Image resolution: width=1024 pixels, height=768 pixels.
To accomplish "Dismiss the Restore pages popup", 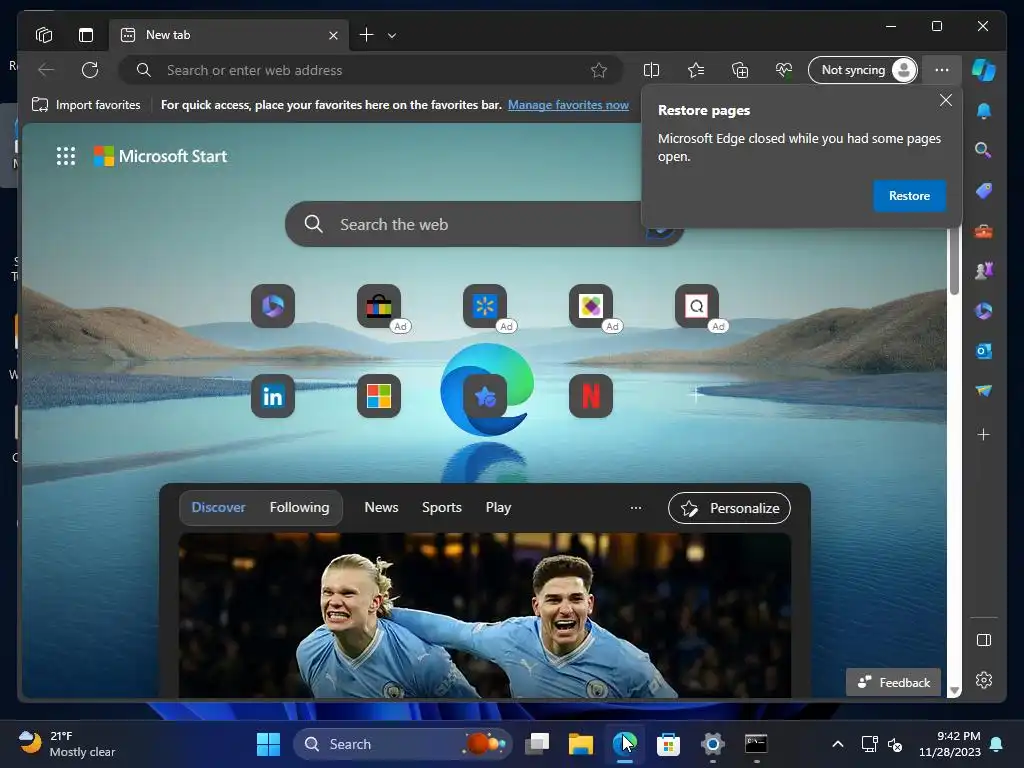I will click(946, 100).
